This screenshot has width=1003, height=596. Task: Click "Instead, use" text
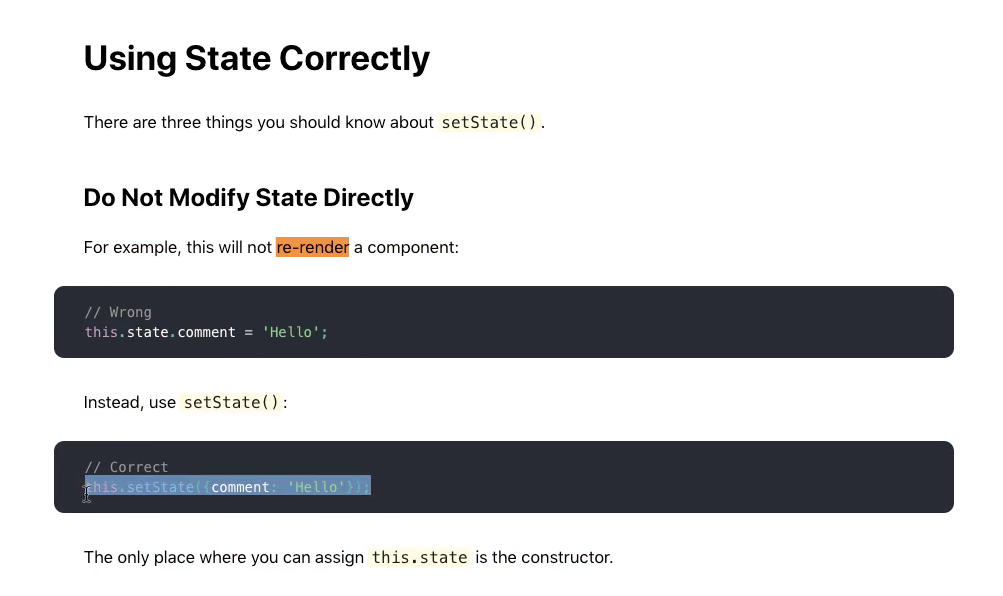coord(130,402)
